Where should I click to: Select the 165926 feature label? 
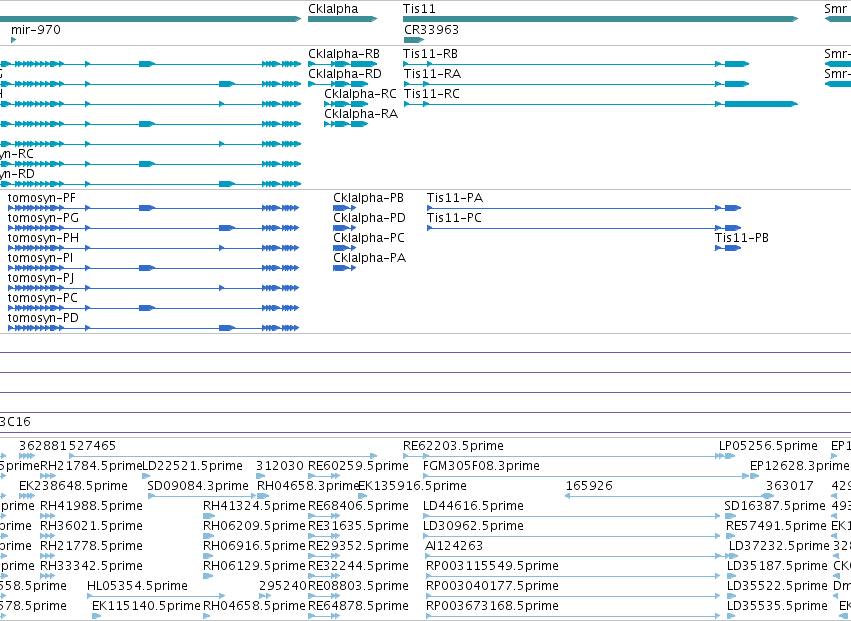[589, 486]
